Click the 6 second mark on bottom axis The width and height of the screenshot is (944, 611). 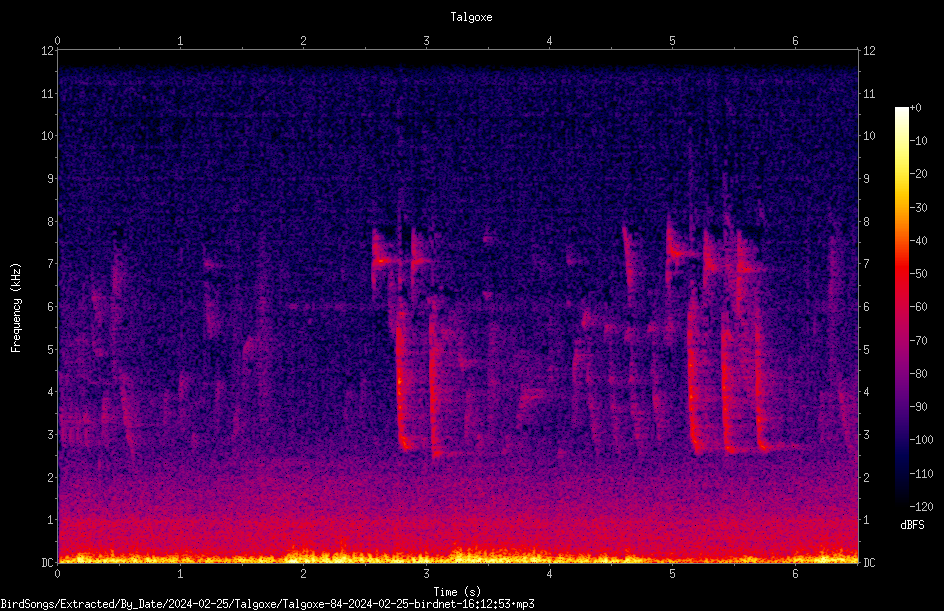[x=795, y=574]
